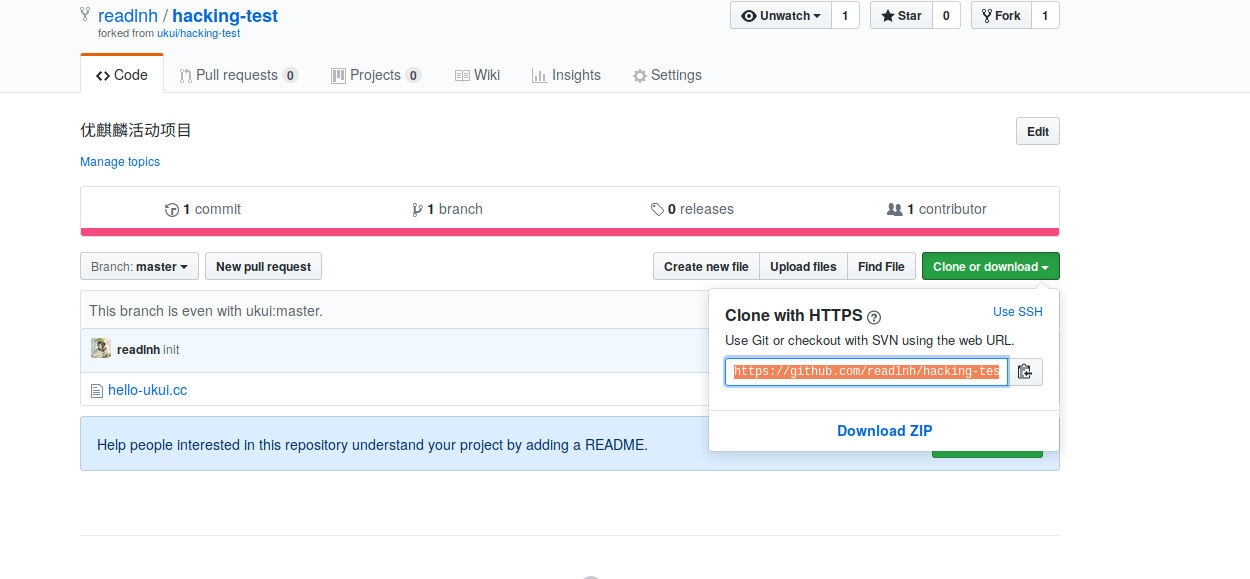Image resolution: width=1250 pixels, height=579 pixels.
Task: Open the hello-ukui.cc file
Action: pyautogui.click(x=147, y=390)
